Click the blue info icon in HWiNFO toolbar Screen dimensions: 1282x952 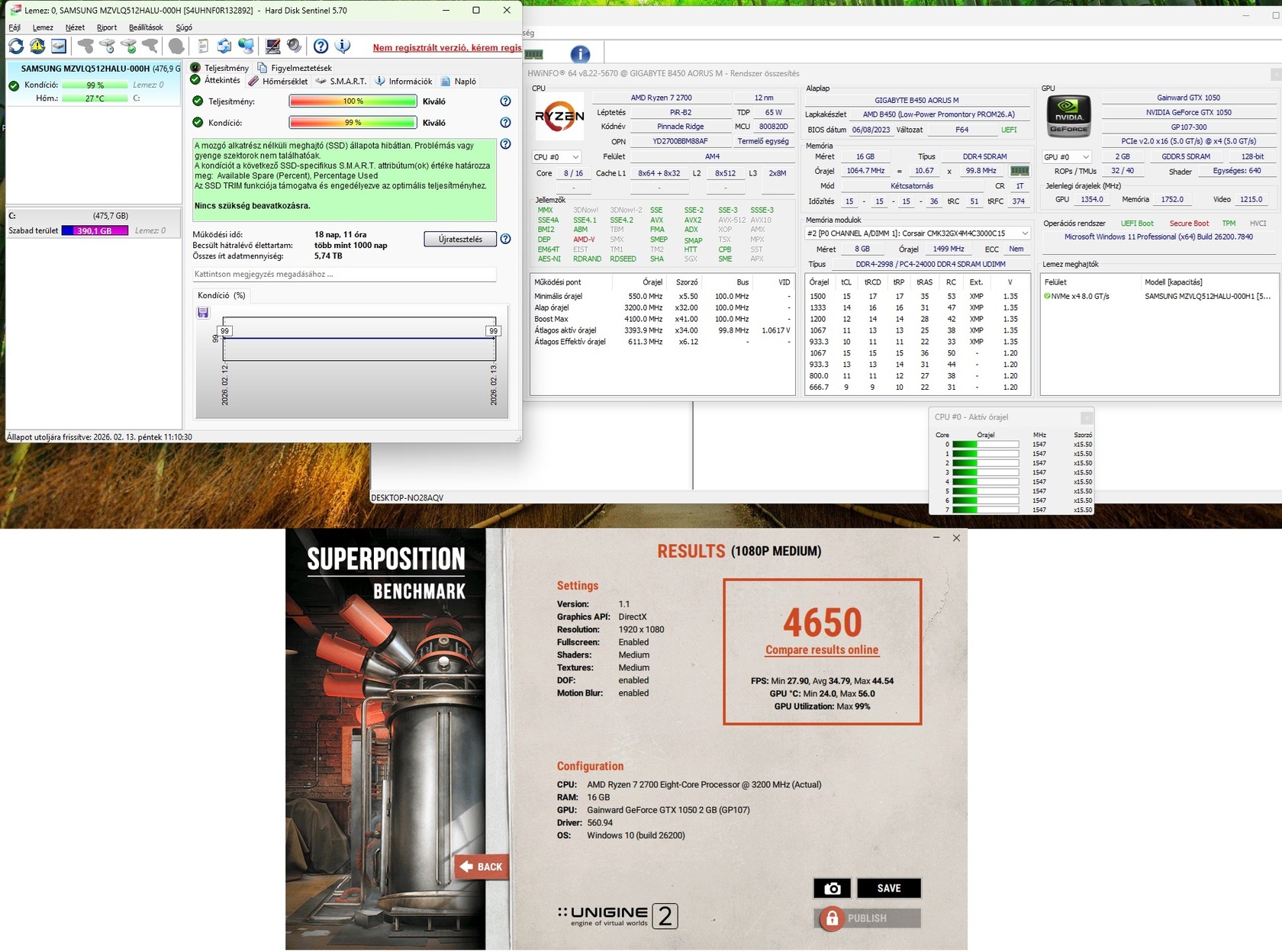tap(580, 54)
